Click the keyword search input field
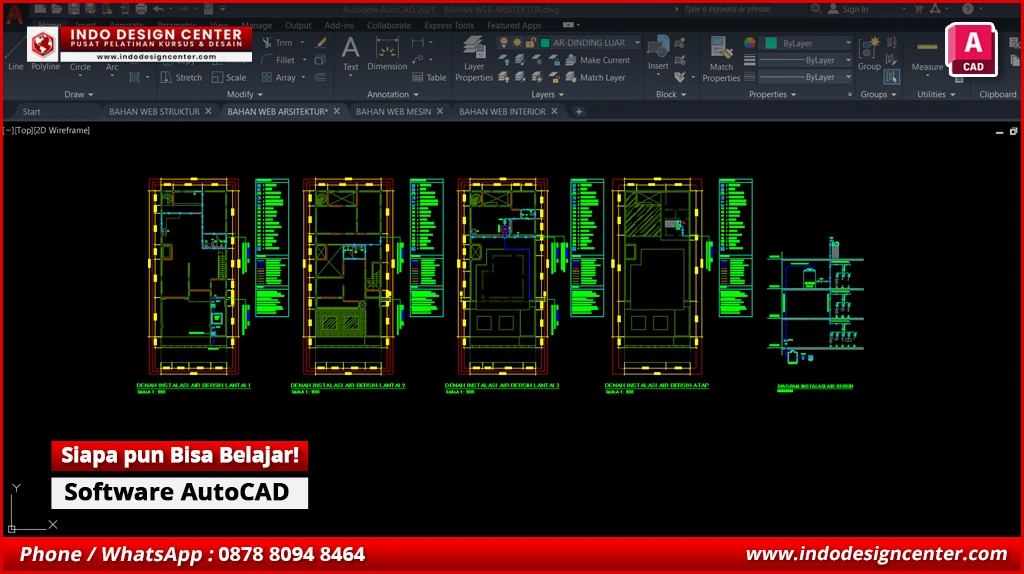1024x574 pixels. coord(743,9)
